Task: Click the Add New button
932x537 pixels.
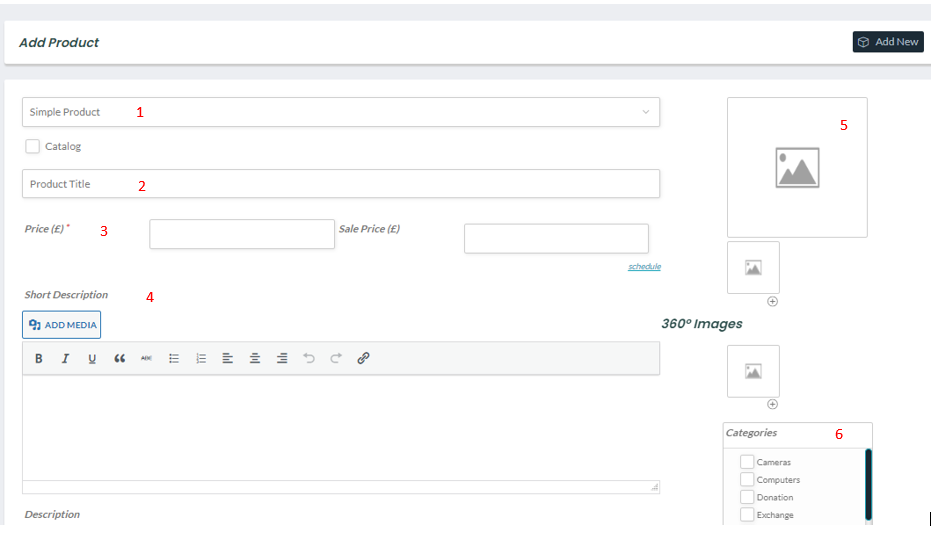Action: pyautogui.click(x=888, y=42)
